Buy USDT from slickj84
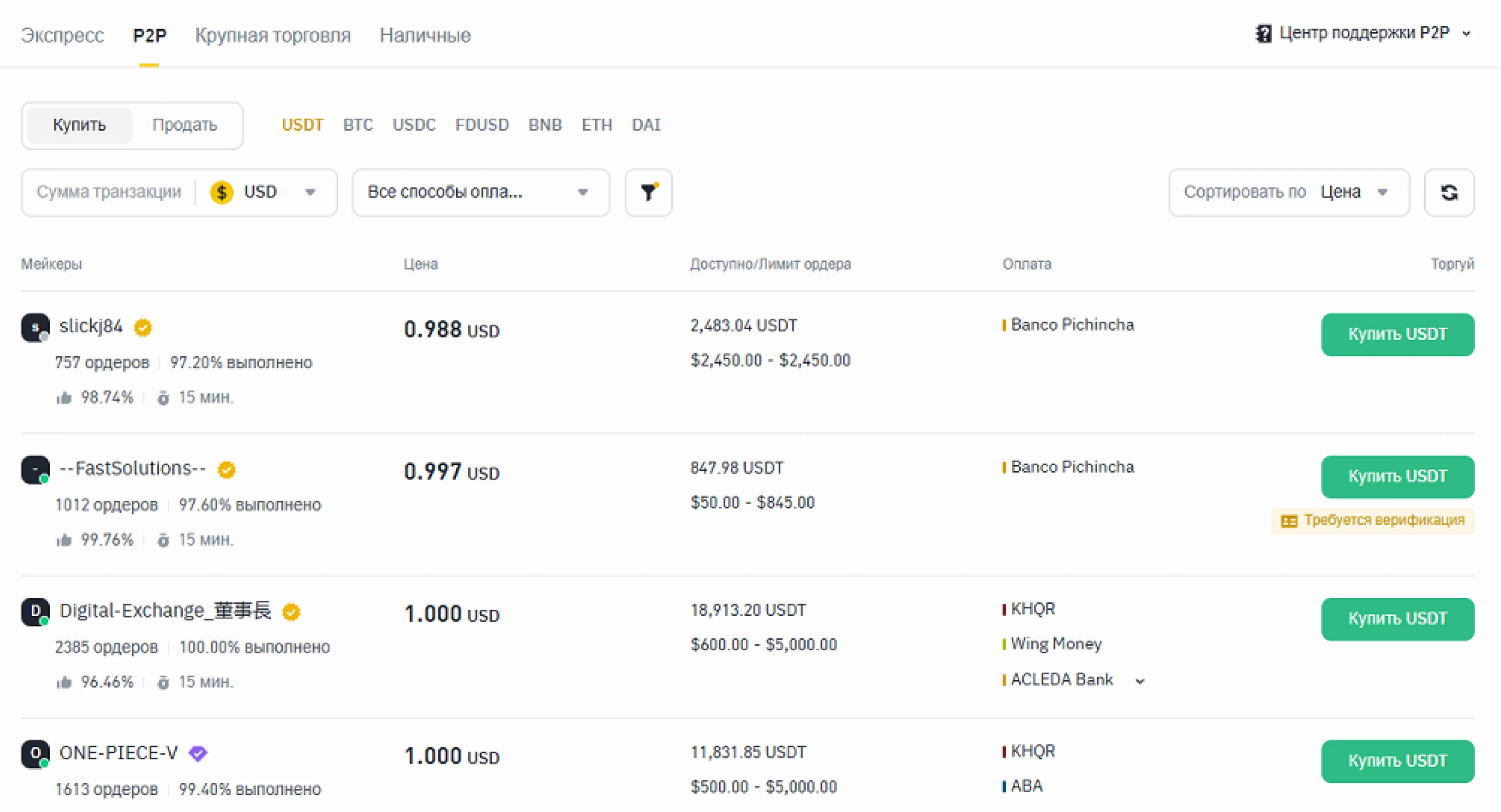Screen dimensions: 1501x812 coord(1397,334)
